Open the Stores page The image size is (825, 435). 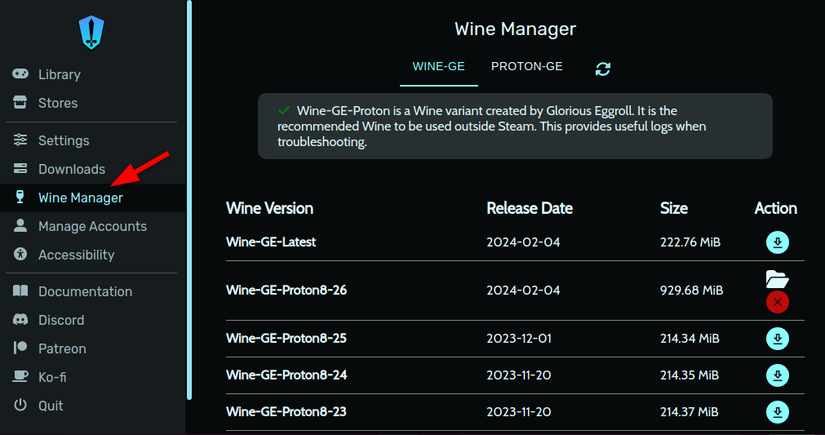[58, 103]
